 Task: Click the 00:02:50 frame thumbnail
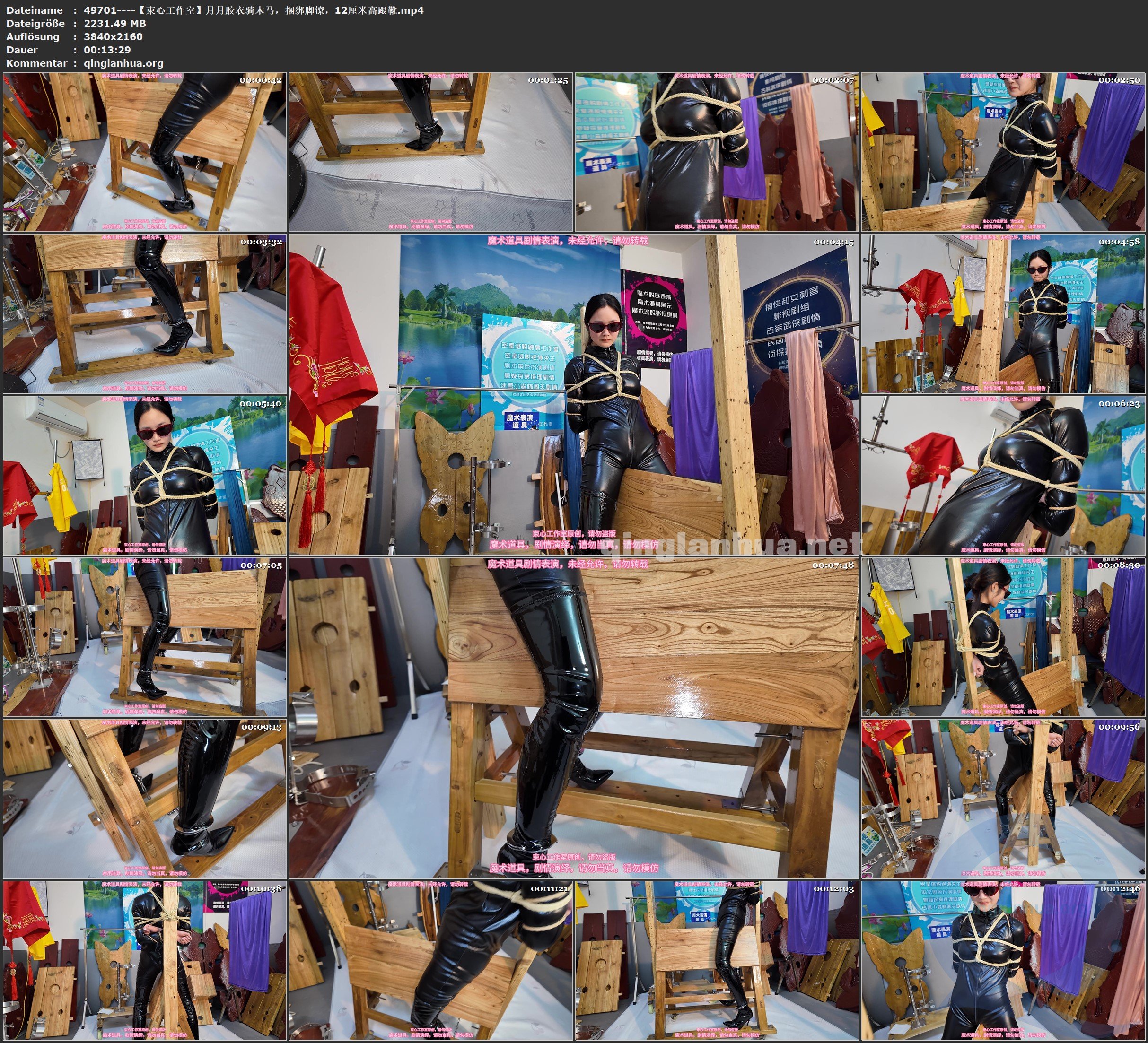1003,151
